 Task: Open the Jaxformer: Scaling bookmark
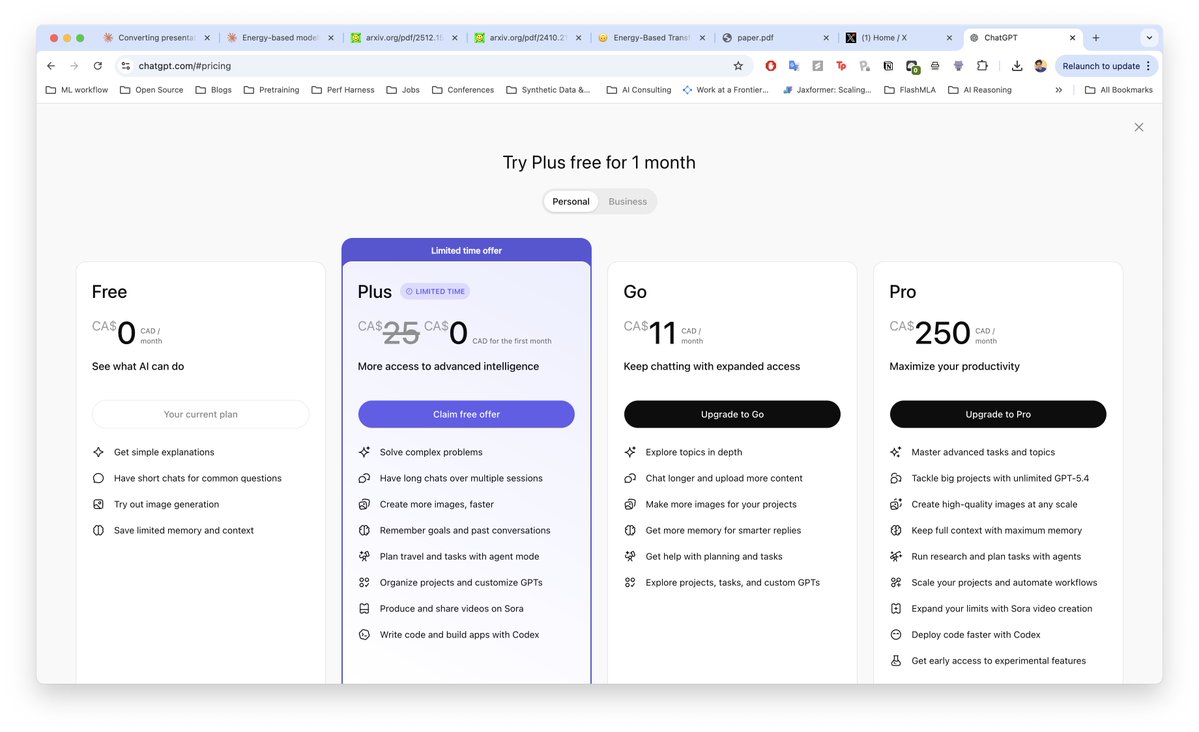pos(827,89)
